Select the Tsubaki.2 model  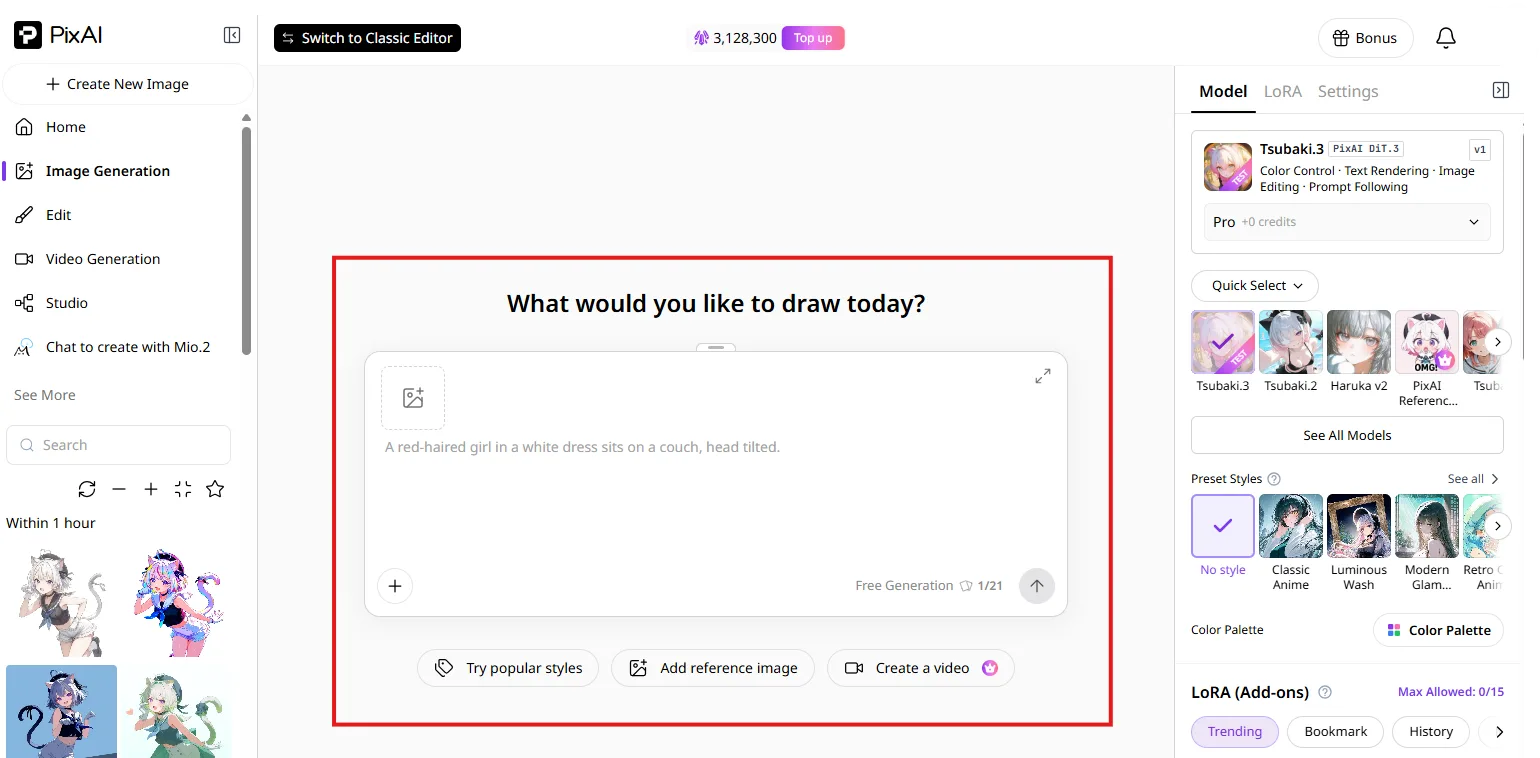1291,342
